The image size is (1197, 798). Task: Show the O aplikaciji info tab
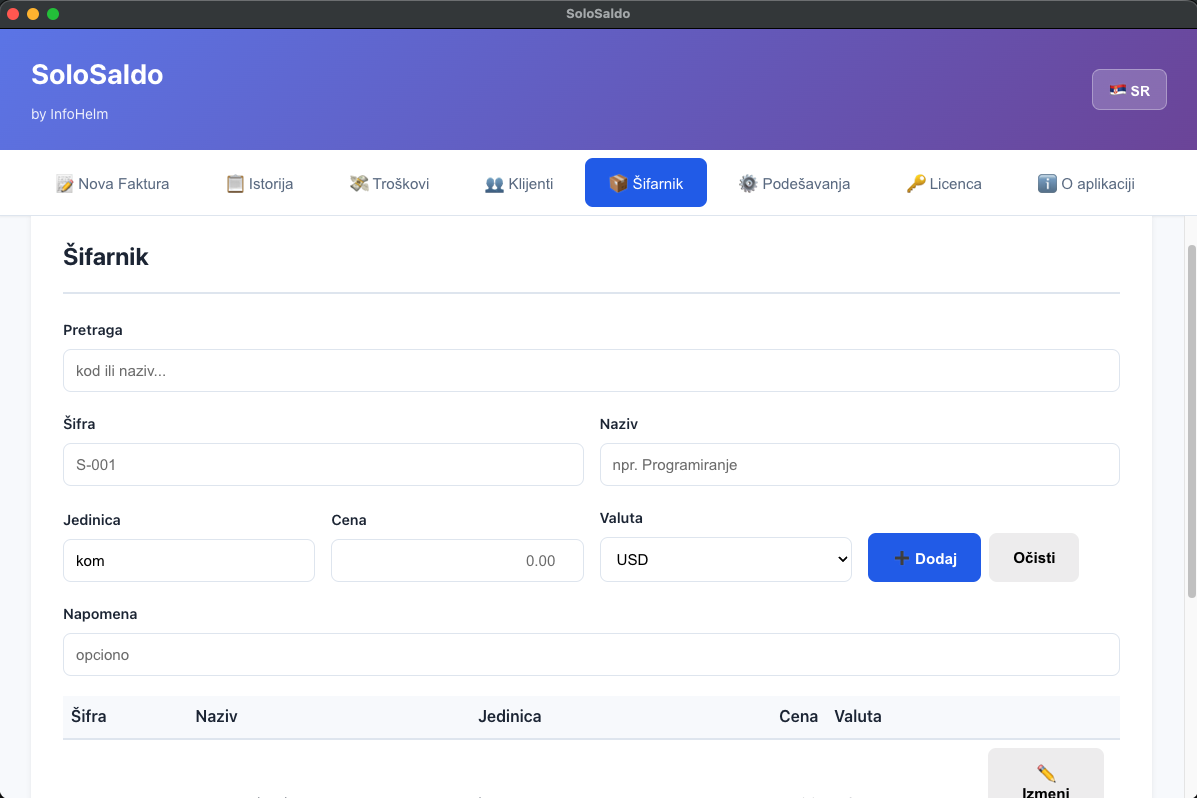[1086, 183]
